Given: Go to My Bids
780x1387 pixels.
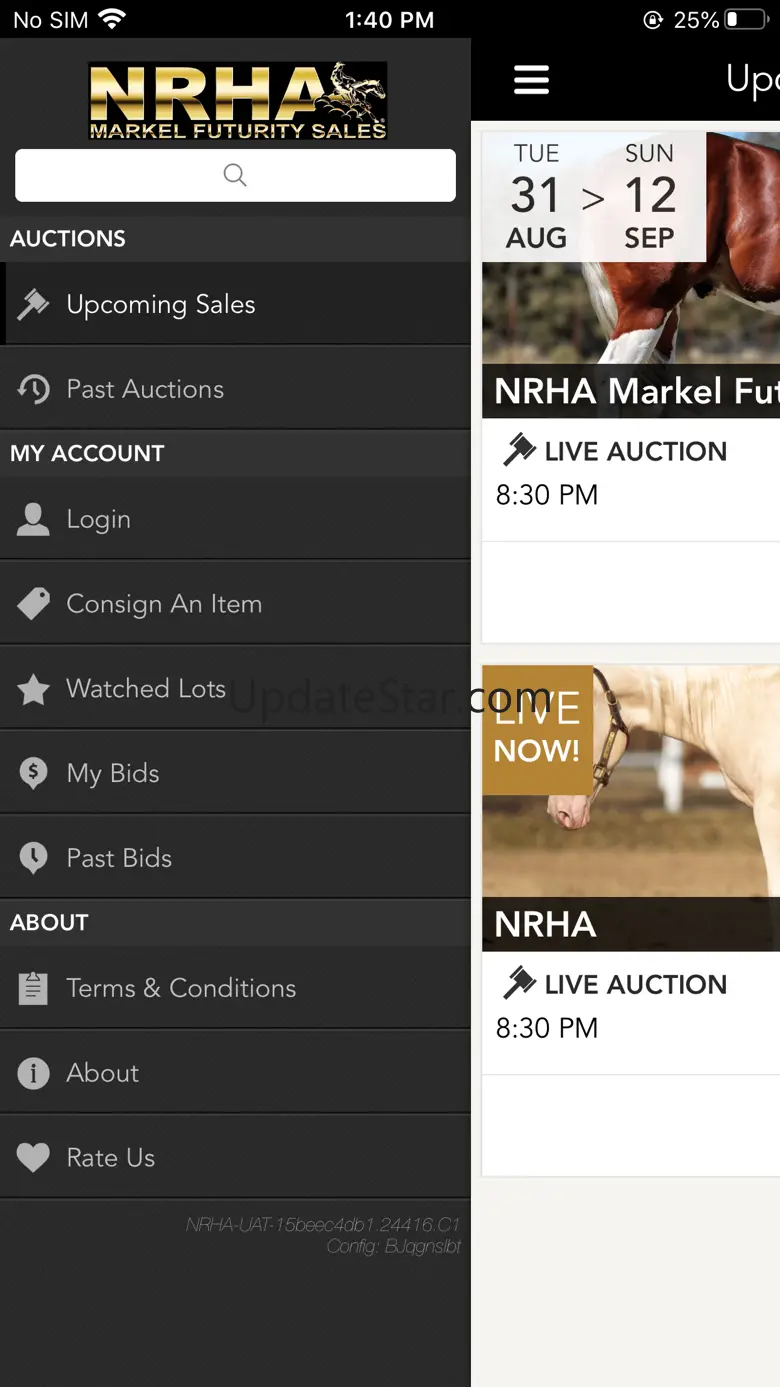Looking at the screenshot, I should click(113, 773).
